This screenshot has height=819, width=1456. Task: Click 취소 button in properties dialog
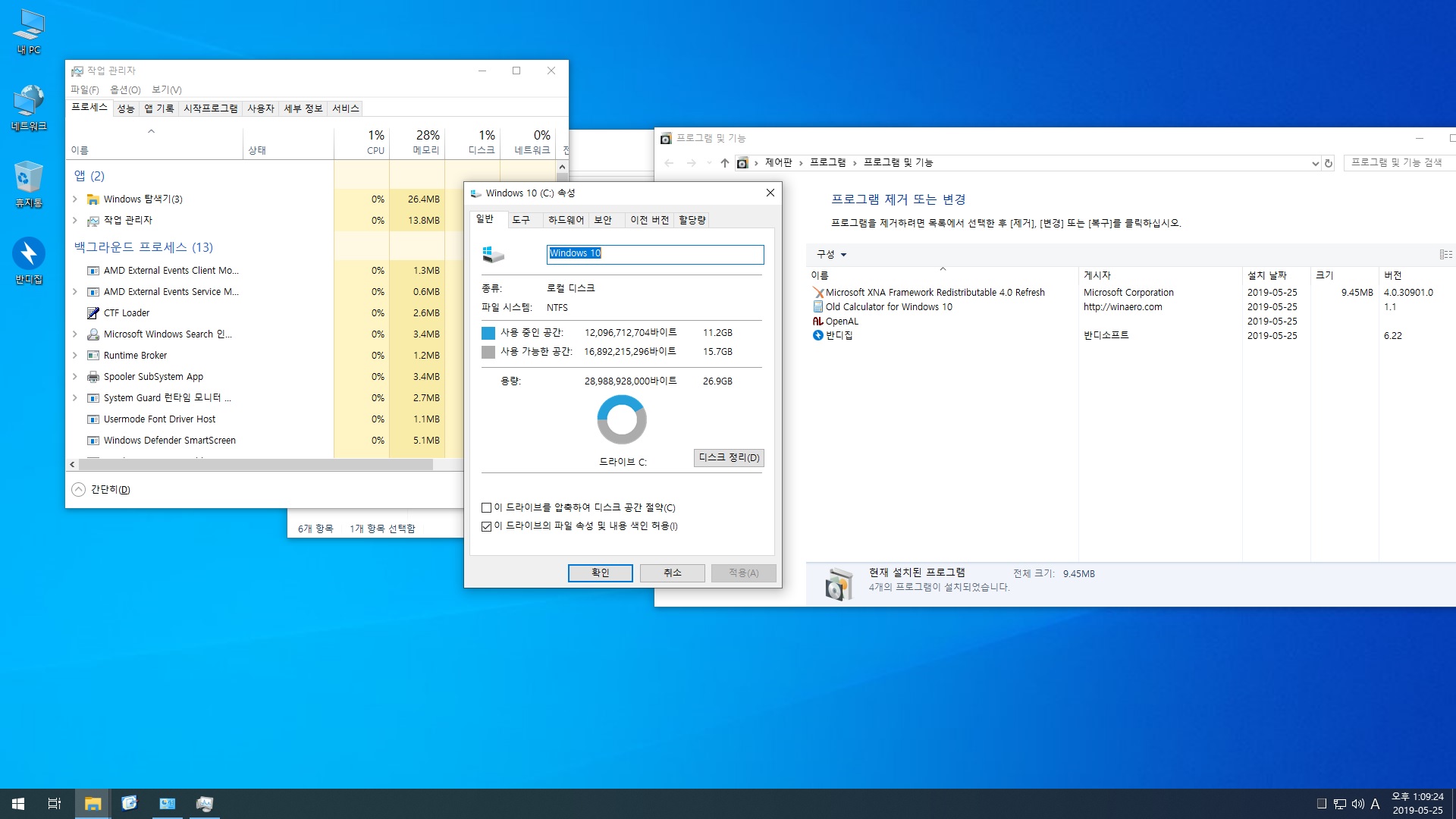pos(673,573)
